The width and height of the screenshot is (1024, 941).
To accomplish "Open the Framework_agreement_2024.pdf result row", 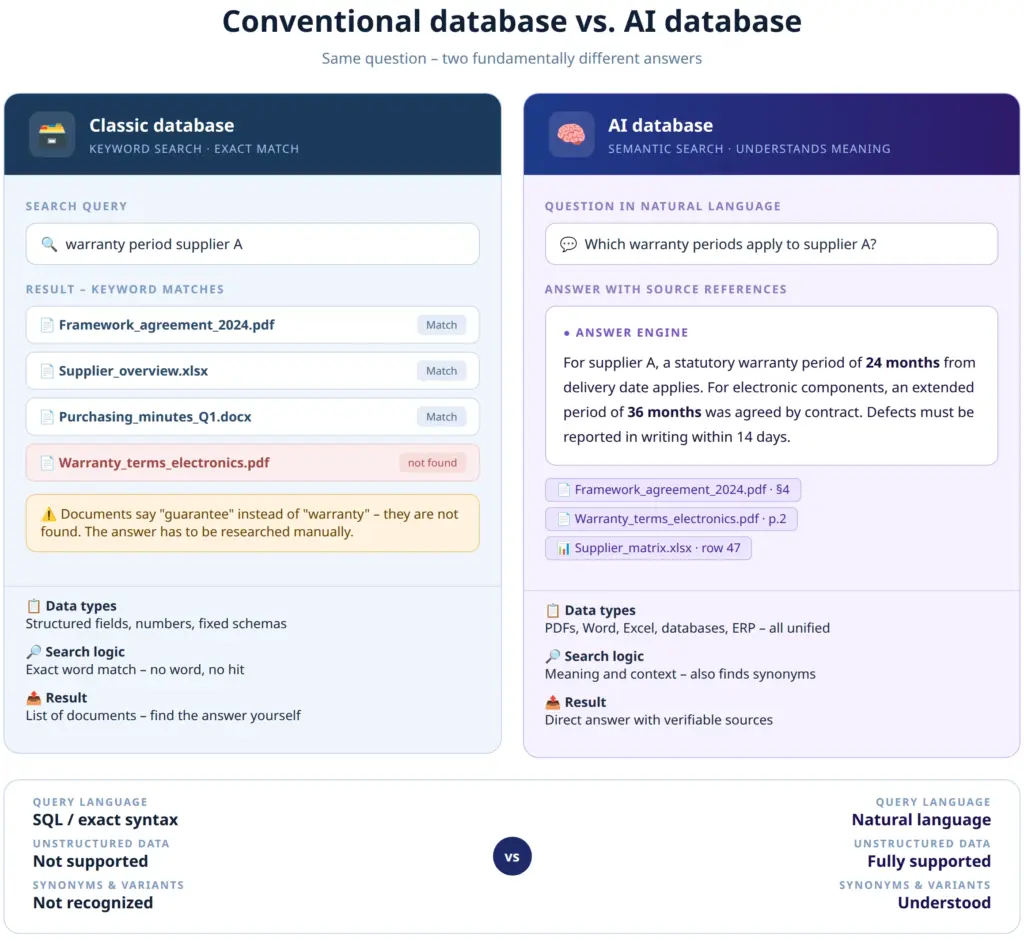I will pos(253,325).
